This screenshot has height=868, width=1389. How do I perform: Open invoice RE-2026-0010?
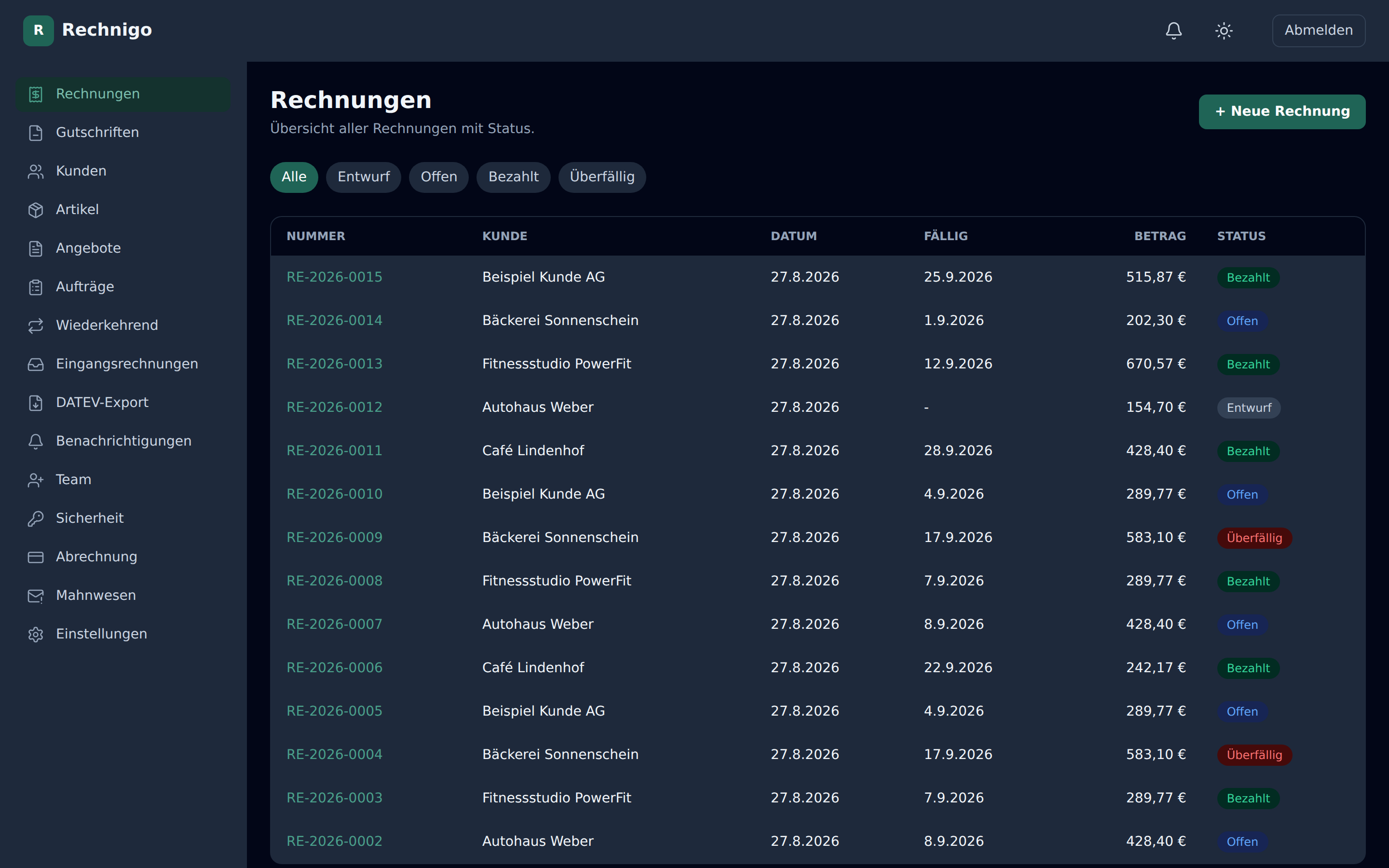click(x=334, y=494)
